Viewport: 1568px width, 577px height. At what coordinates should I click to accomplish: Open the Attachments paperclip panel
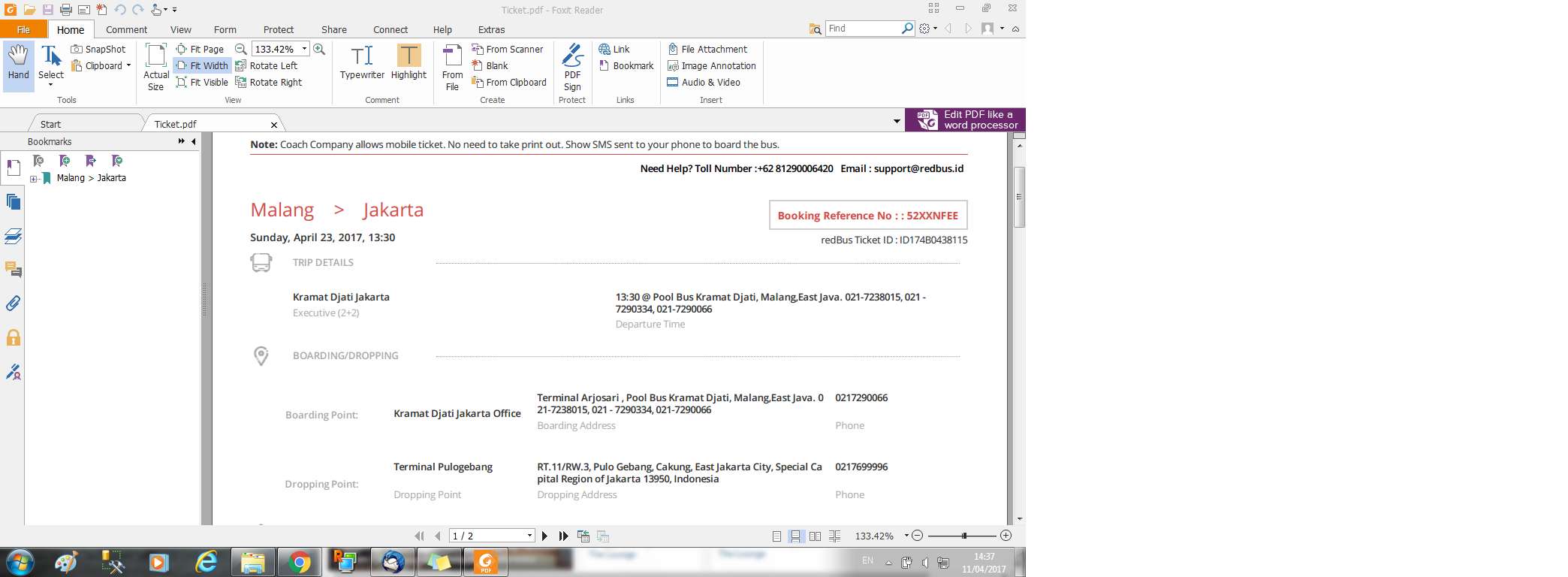click(x=13, y=304)
